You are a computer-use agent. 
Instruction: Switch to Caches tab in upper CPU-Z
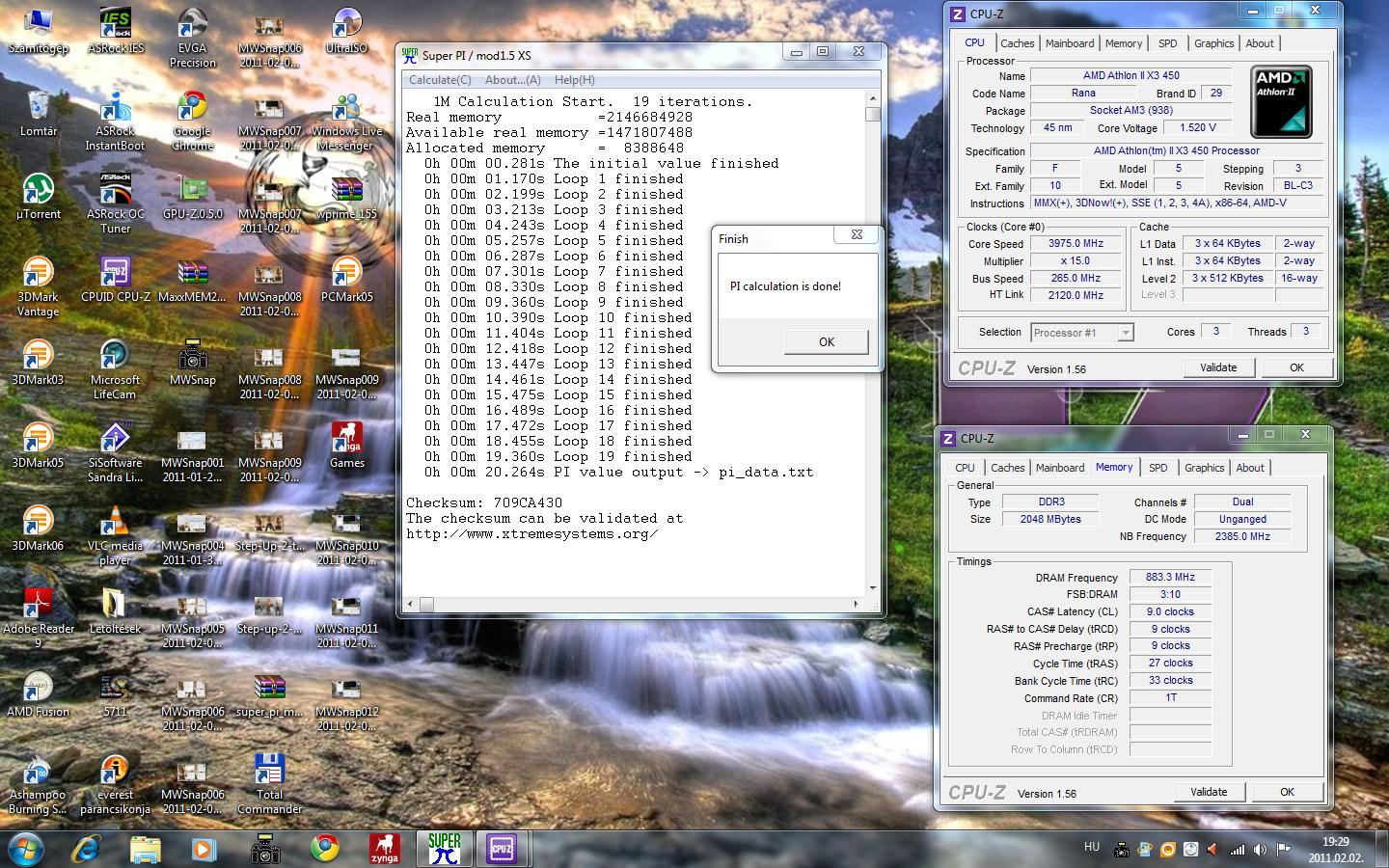tap(1017, 43)
